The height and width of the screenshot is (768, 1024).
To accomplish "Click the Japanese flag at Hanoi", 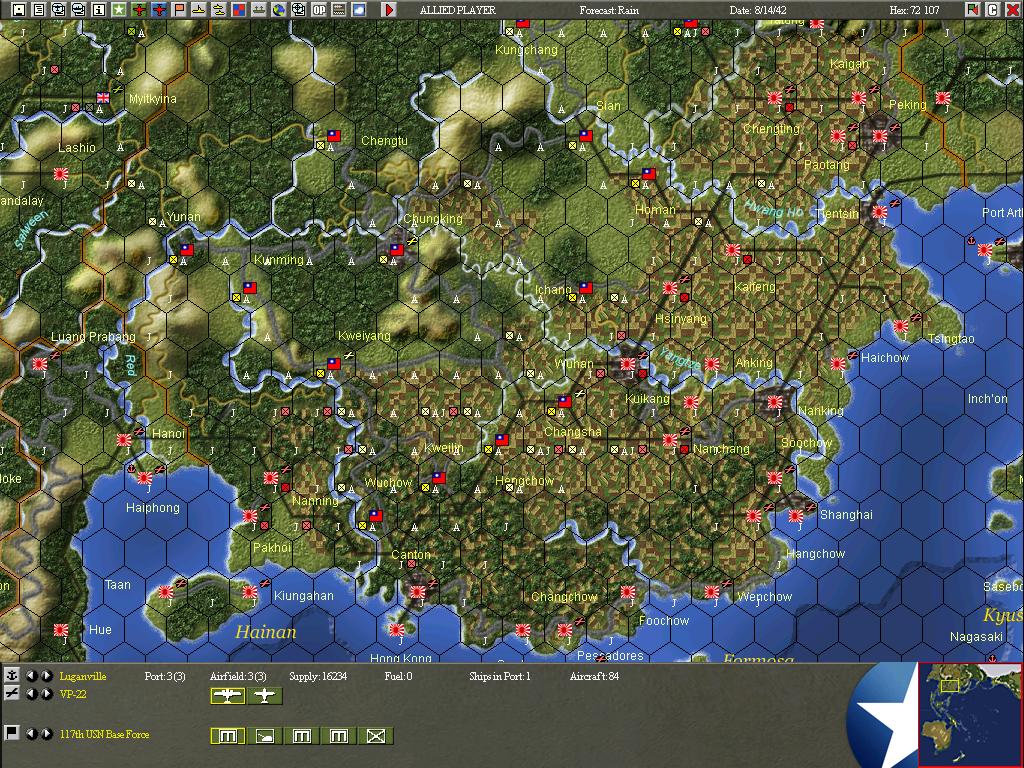I will pyautogui.click(x=124, y=440).
